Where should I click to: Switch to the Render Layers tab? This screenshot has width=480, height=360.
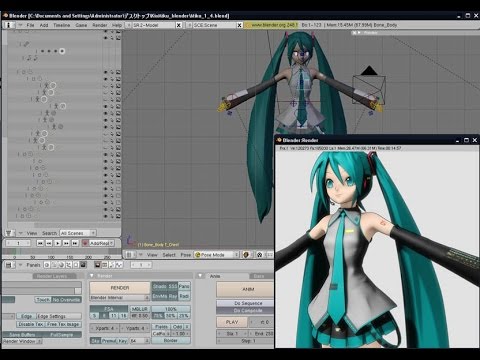pos(52,276)
